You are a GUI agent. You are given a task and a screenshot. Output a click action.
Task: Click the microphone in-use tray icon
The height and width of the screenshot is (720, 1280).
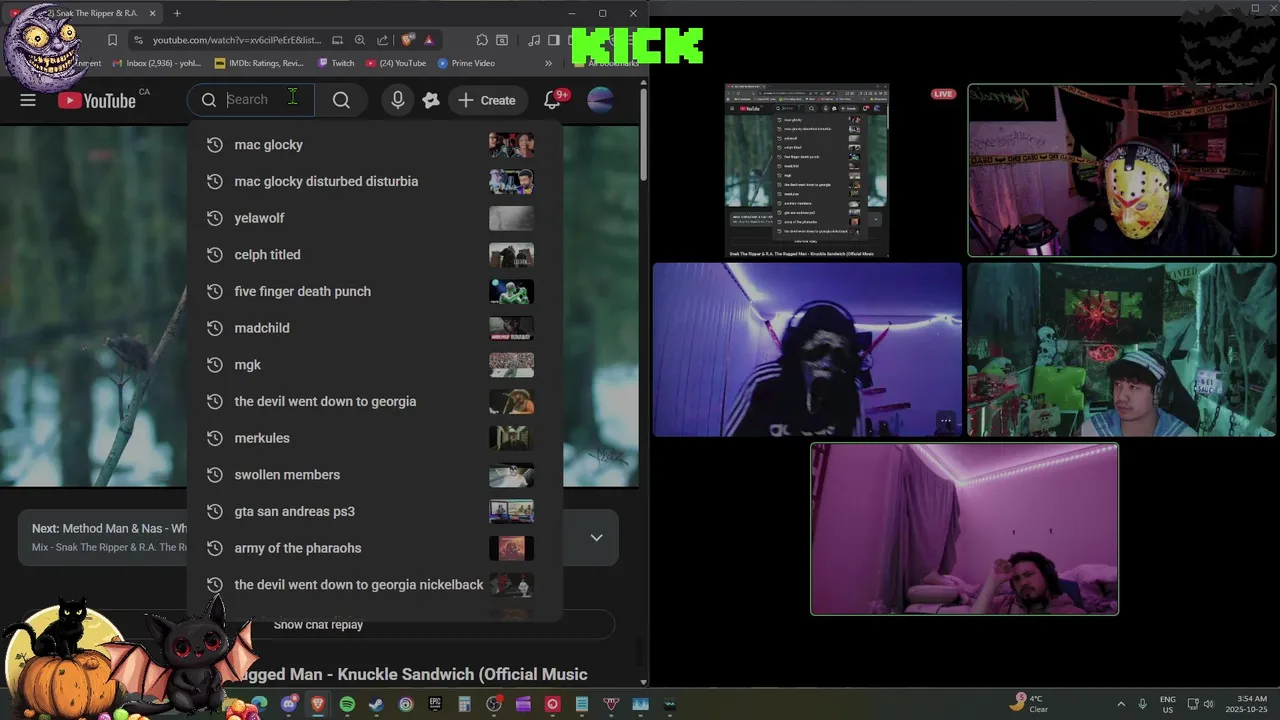pyautogui.click(x=1143, y=704)
